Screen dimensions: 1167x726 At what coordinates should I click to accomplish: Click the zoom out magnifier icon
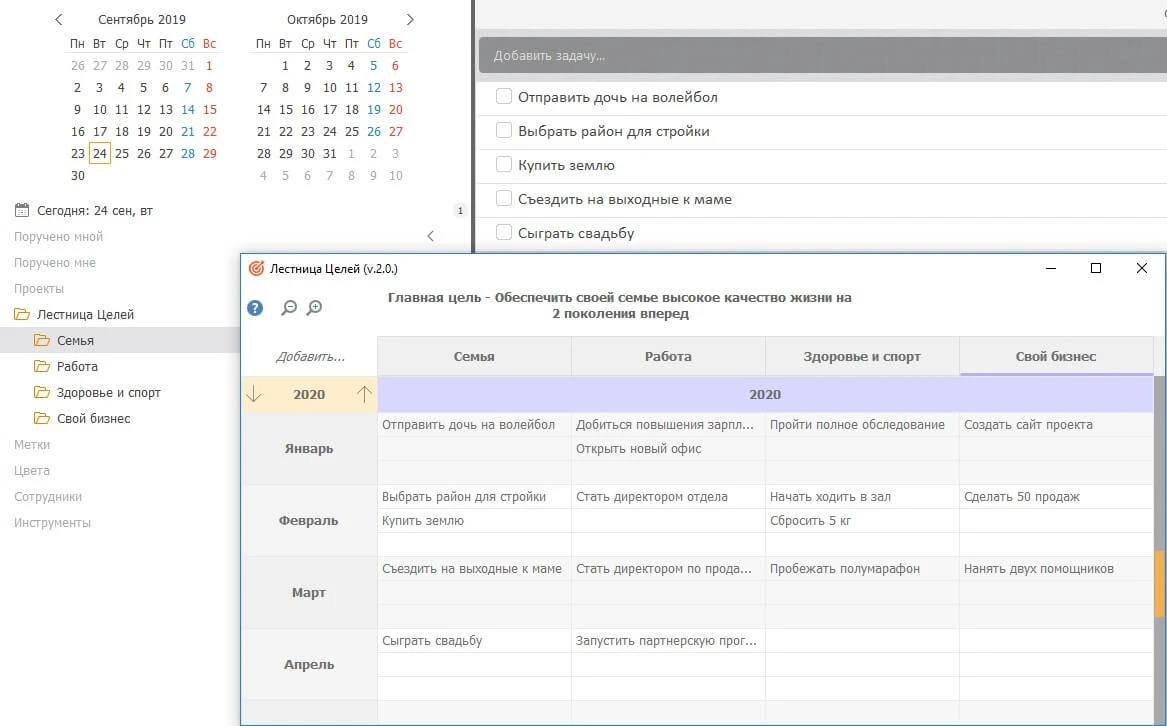[x=289, y=308]
